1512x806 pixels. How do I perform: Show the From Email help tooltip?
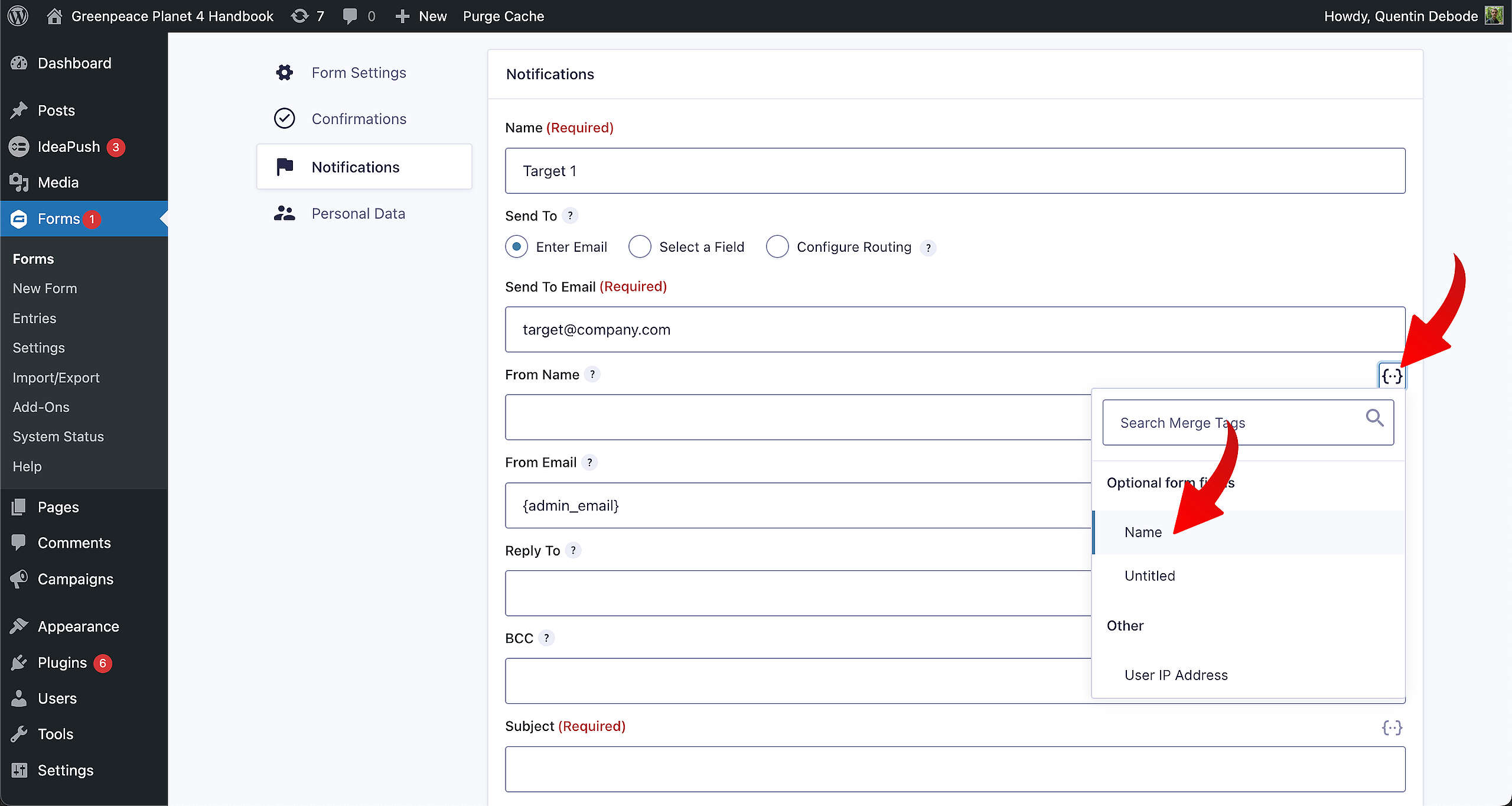589,463
